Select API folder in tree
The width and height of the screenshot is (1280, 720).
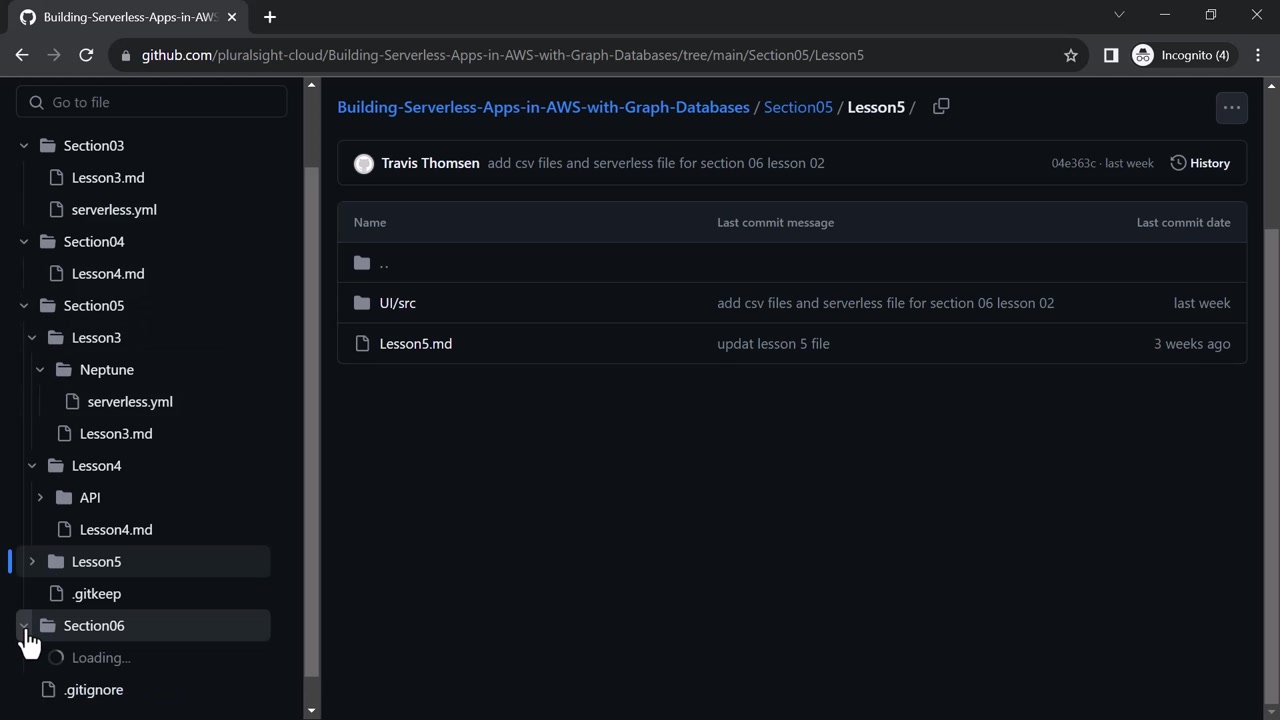pyautogui.click(x=90, y=498)
